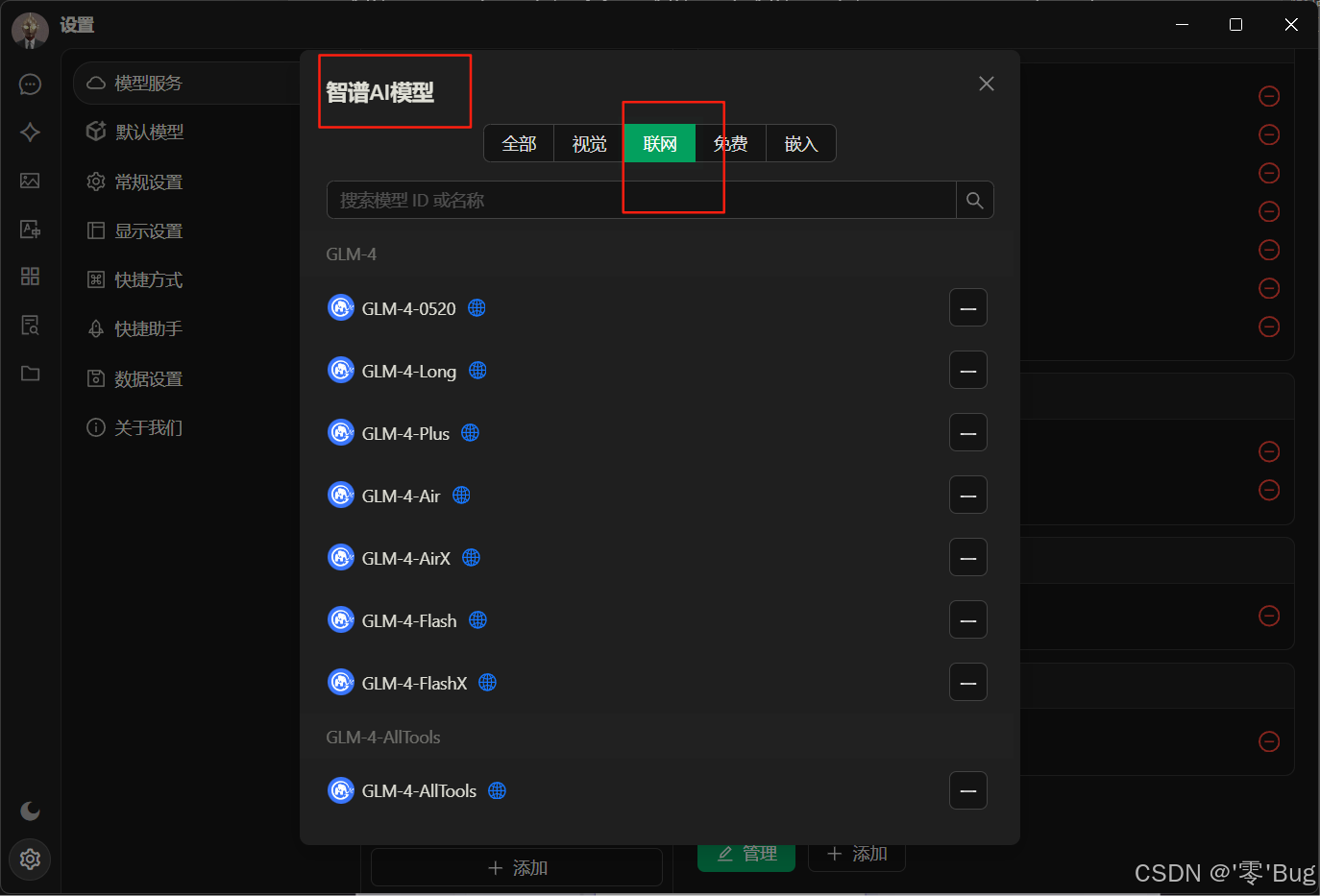The width and height of the screenshot is (1320, 896).
Task: Open 显示设置 settings page
Action: 148,230
